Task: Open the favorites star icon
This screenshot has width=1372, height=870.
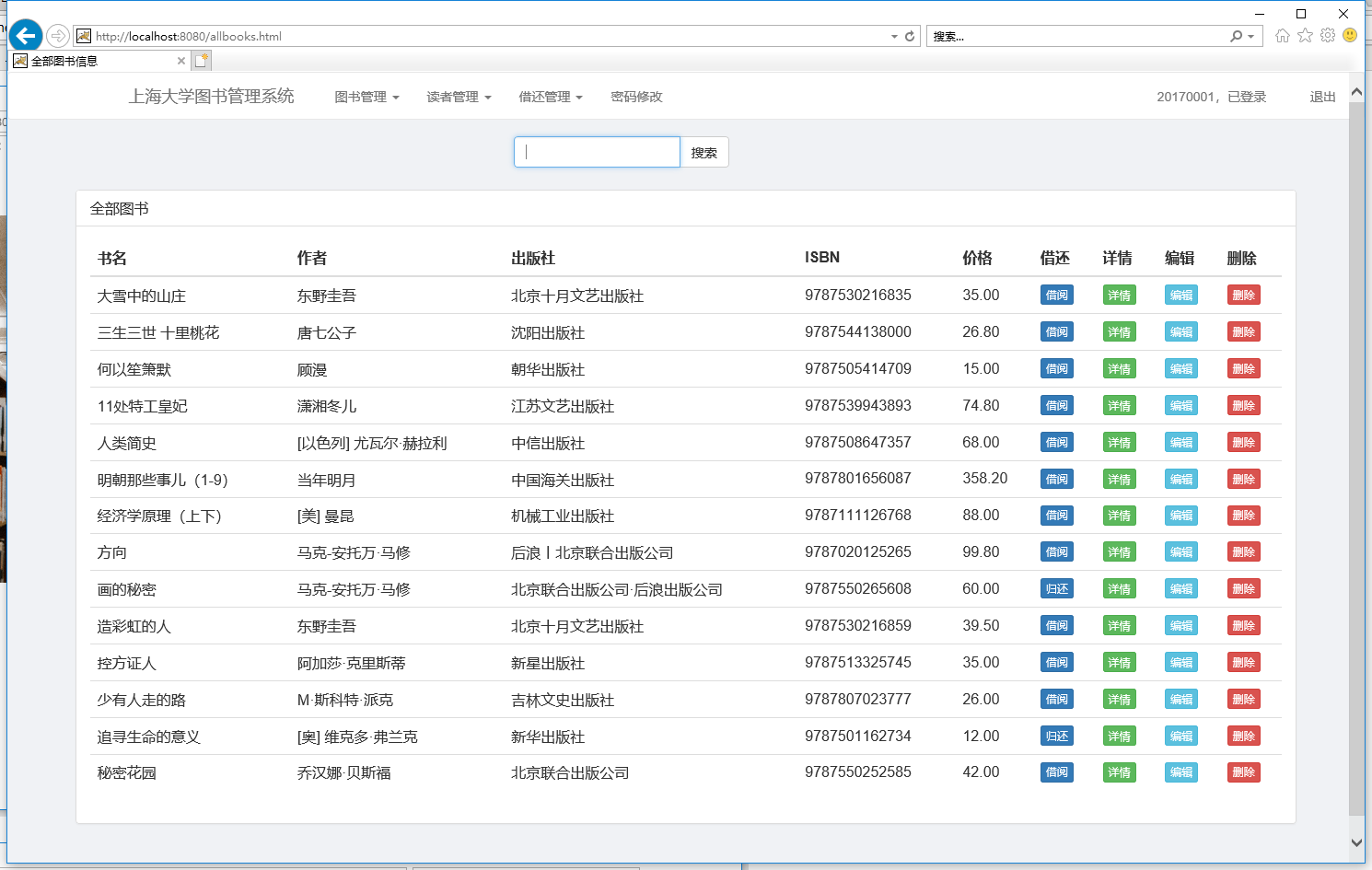Action: click(x=1305, y=36)
